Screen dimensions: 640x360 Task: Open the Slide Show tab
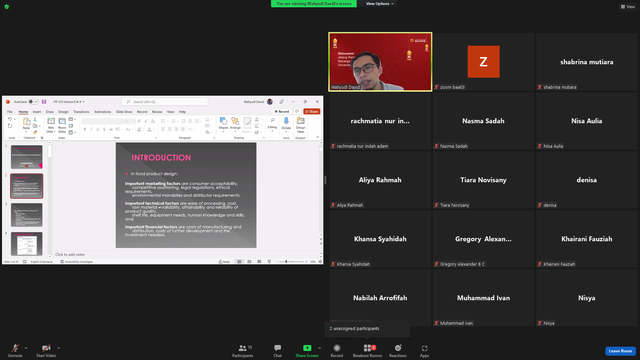[x=124, y=111]
